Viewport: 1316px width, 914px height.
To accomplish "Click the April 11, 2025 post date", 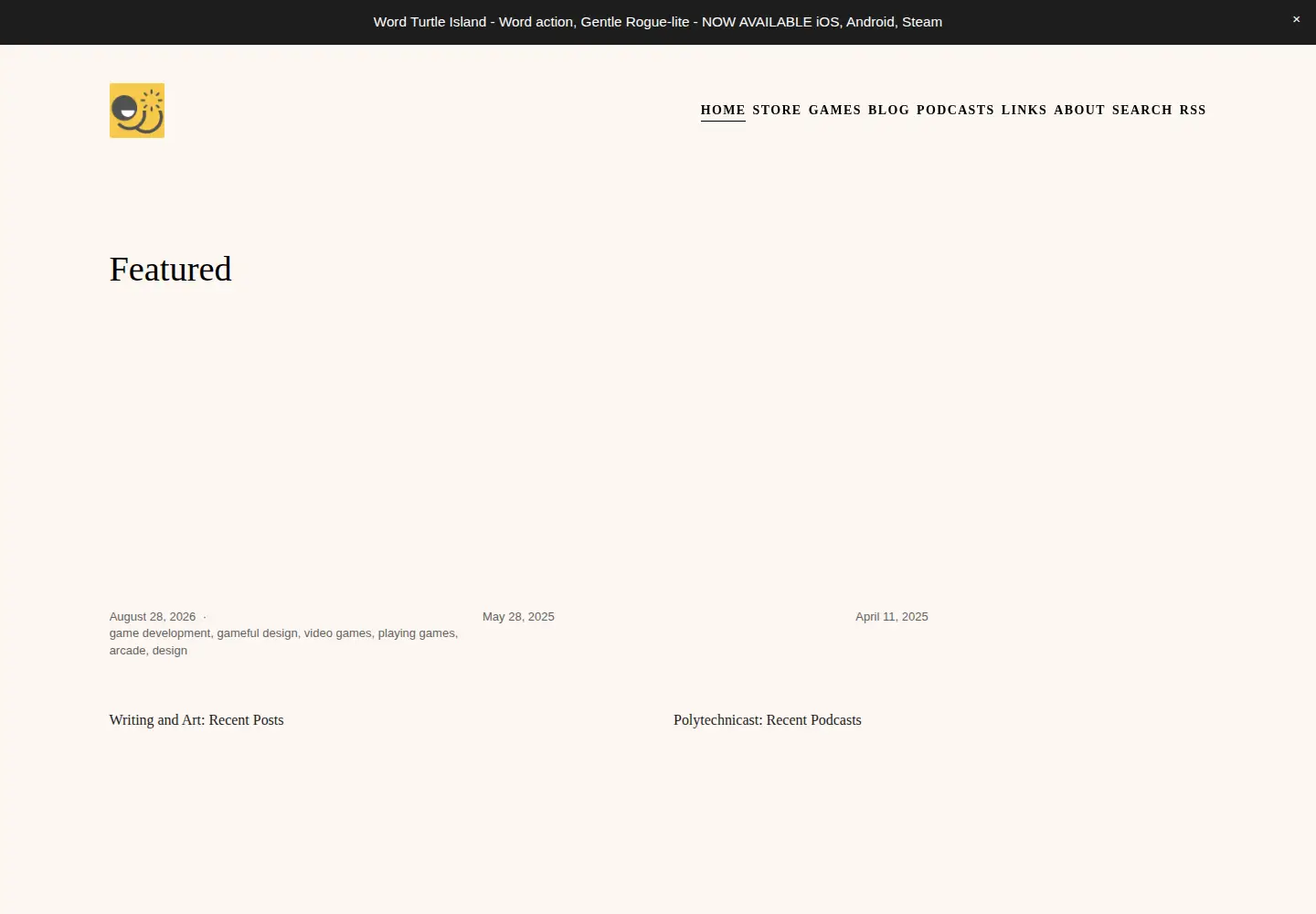I will coord(892,617).
